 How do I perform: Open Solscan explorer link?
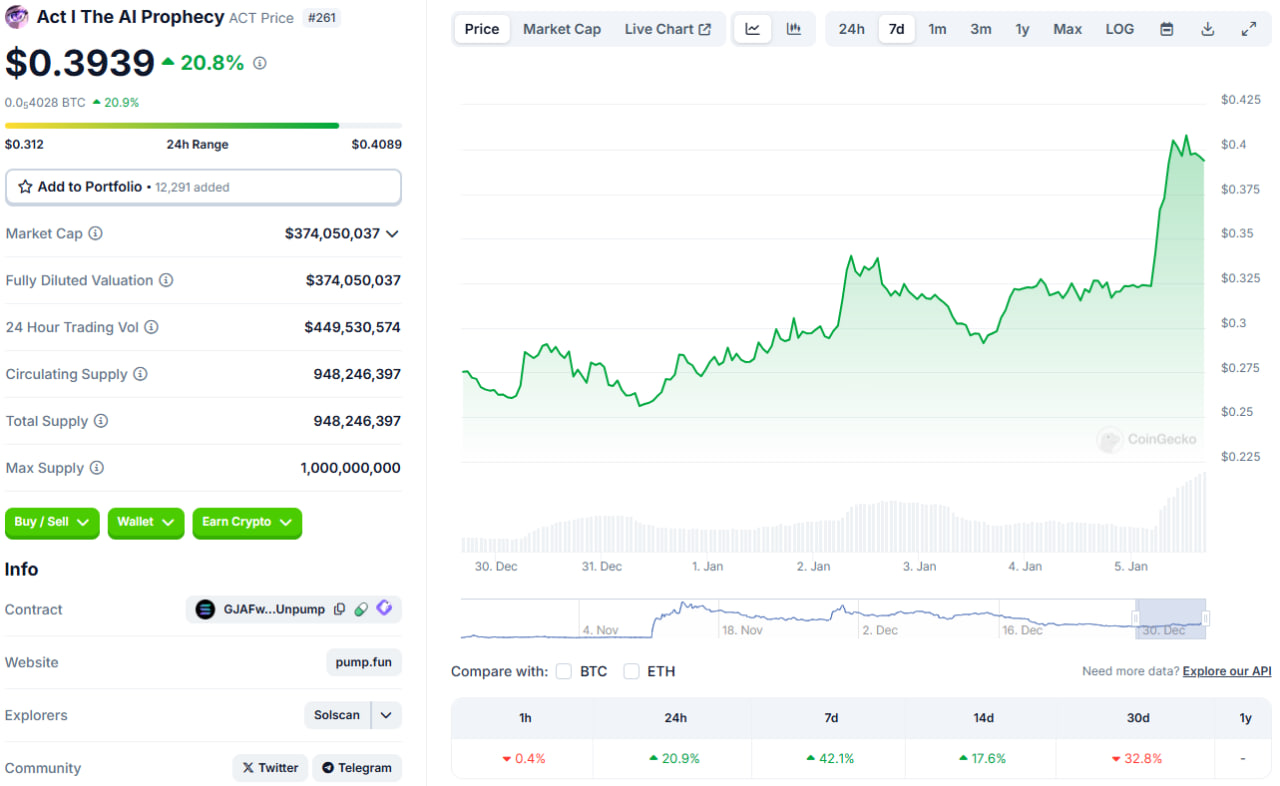(337, 715)
